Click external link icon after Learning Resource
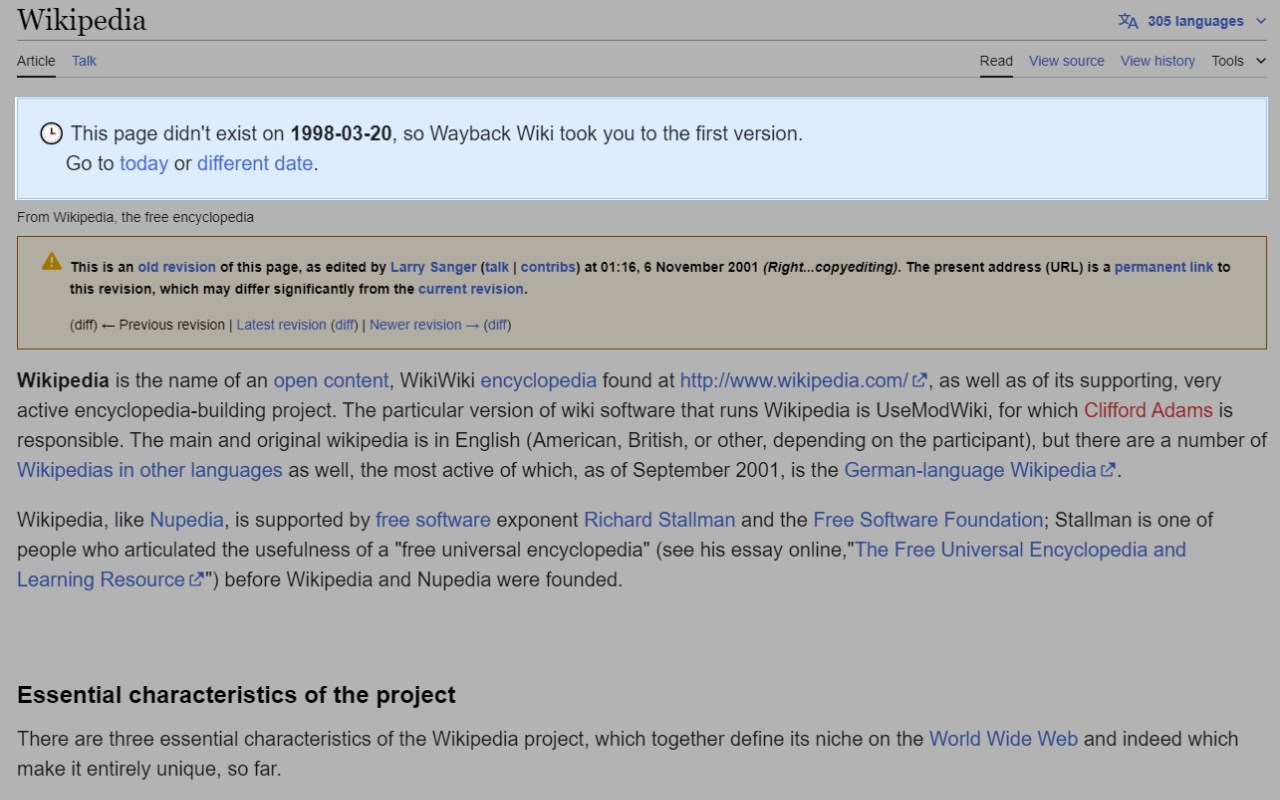This screenshot has height=800, width=1280. [x=197, y=579]
